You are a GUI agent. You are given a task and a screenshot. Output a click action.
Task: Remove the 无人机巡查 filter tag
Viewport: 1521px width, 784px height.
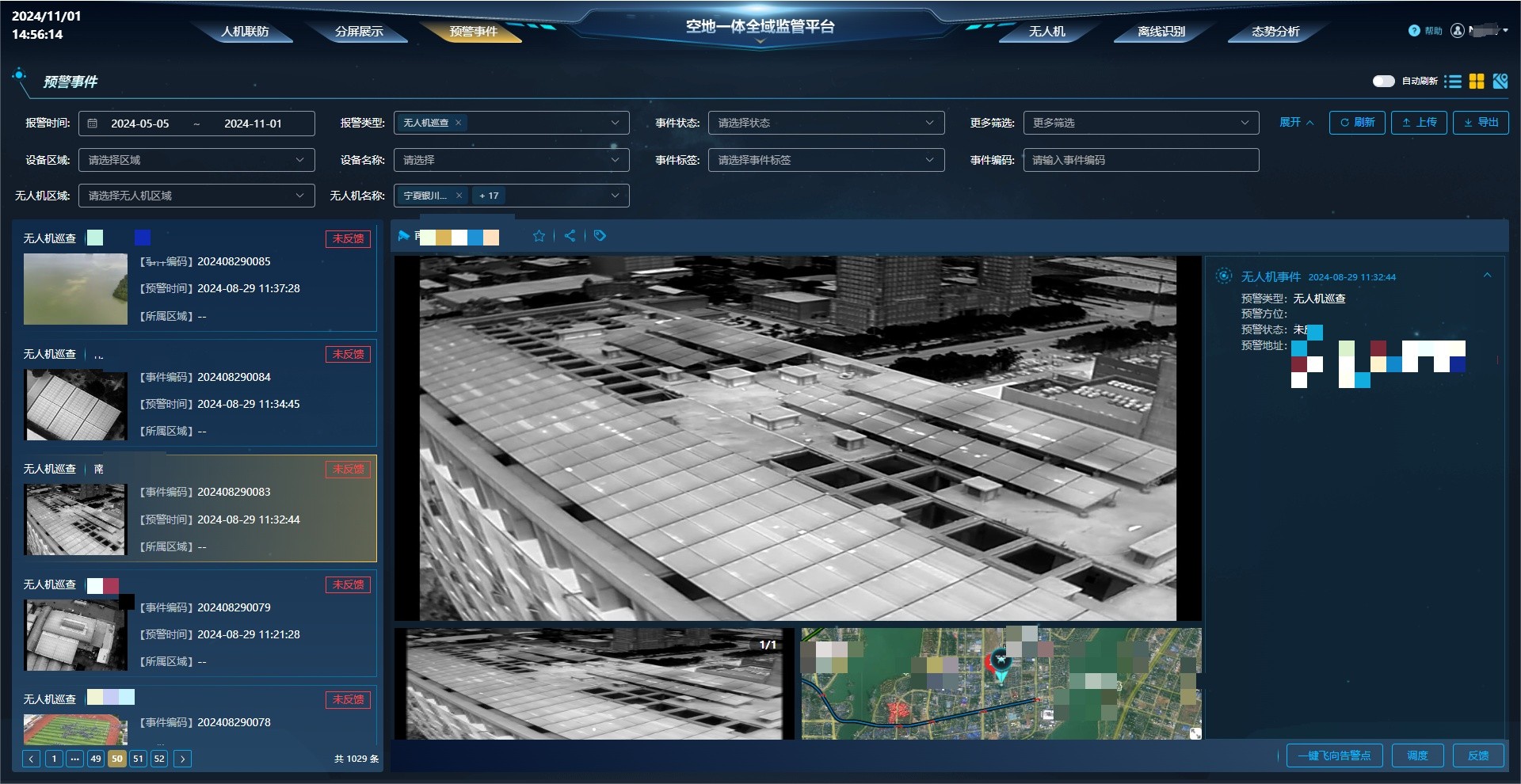pos(458,123)
